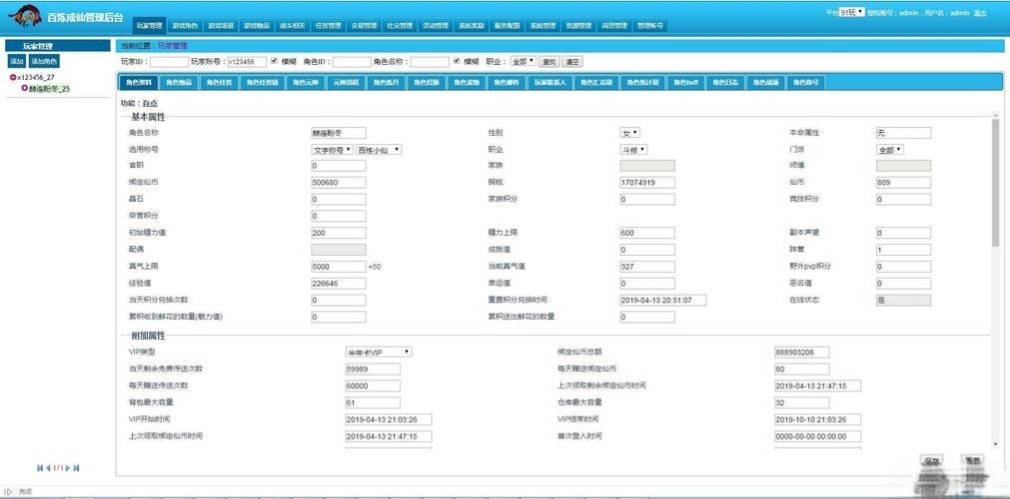Switch to the 角色物品 tab
This screenshot has height=499, width=1010.
[178, 82]
